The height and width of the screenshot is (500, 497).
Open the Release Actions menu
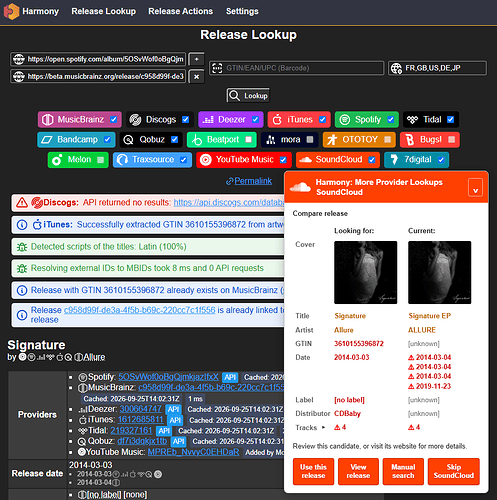pos(180,11)
